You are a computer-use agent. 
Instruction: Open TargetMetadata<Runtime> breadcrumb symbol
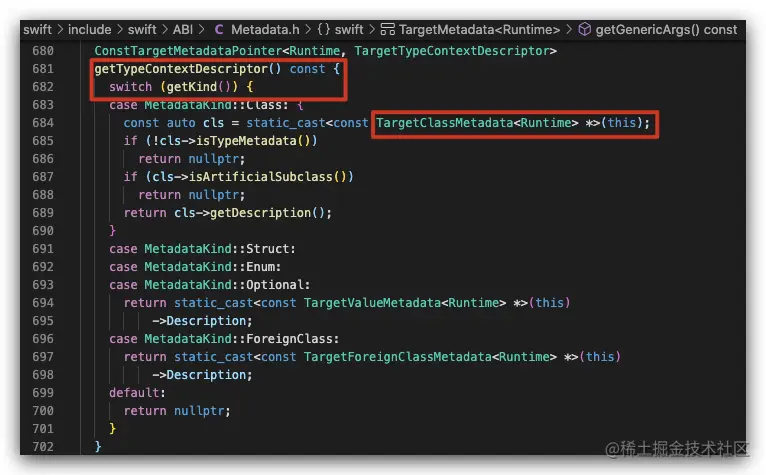(479, 30)
